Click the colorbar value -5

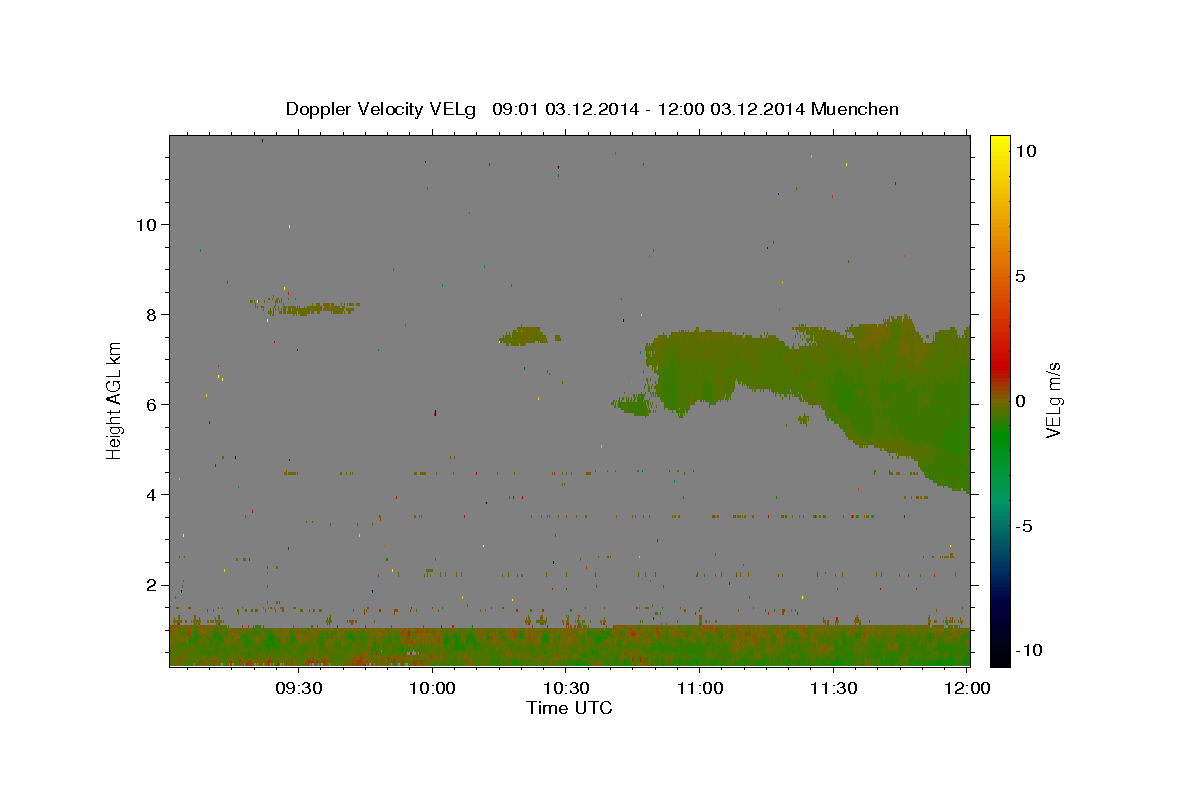click(1025, 526)
